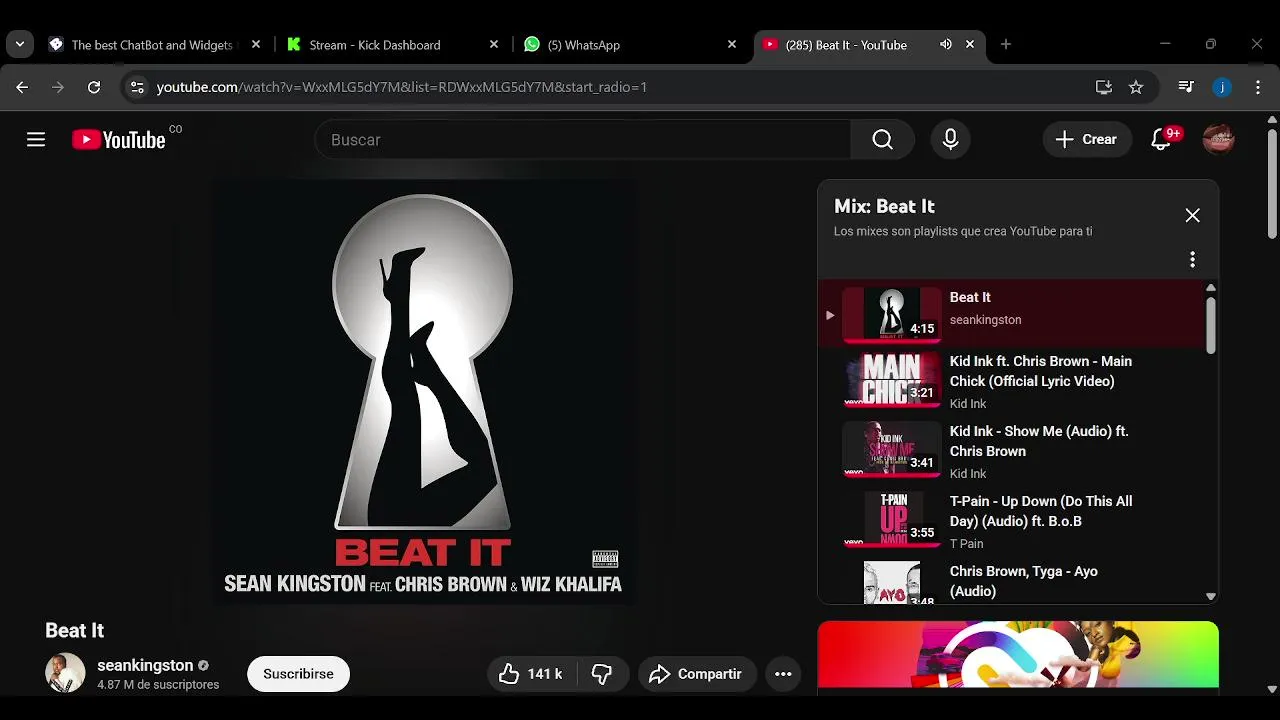The width and height of the screenshot is (1280, 720).
Task: Dislike the Beat It video
Action: coord(602,674)
